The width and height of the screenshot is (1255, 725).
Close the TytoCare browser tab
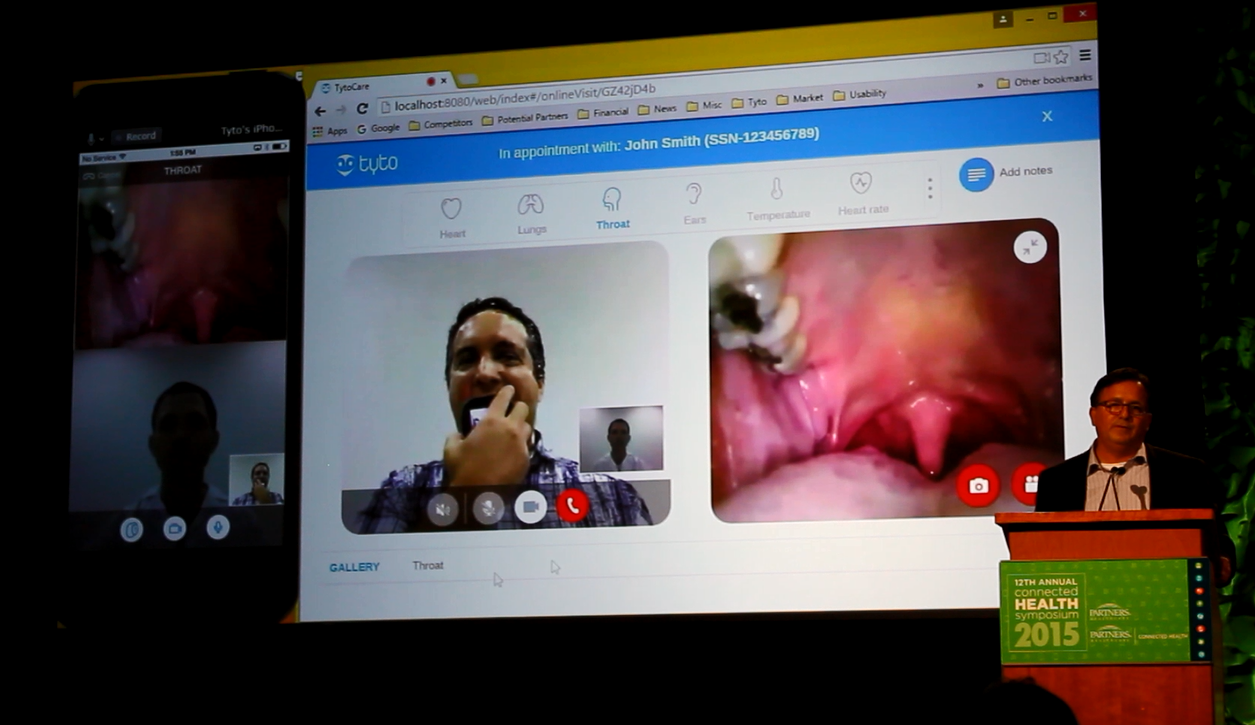444,81
